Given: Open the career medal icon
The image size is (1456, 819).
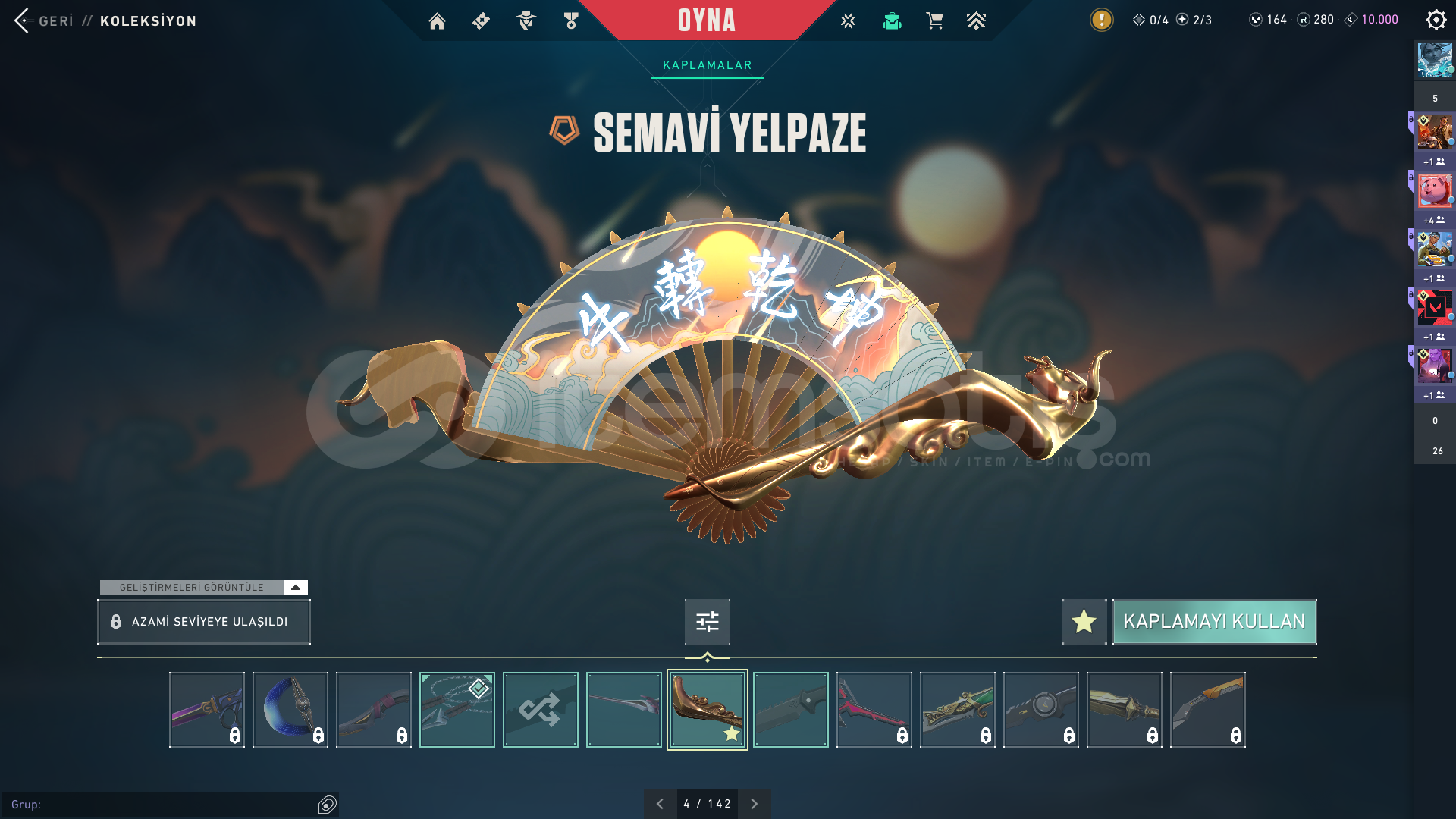Looking at the screenshot, I should pos(571,21).
